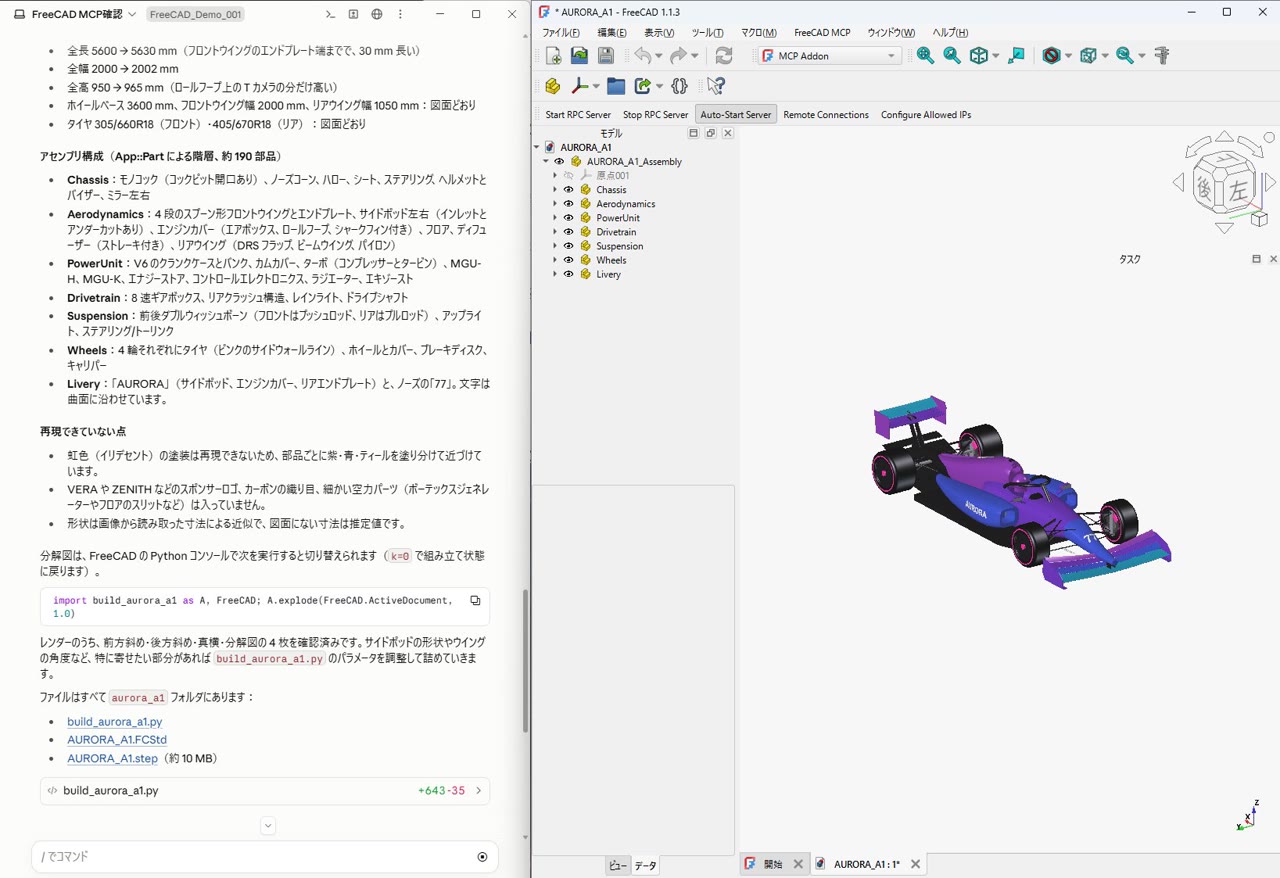
Task: Expand the build_aurora_a1.py diff card chevron
Action: click(478, 790)
